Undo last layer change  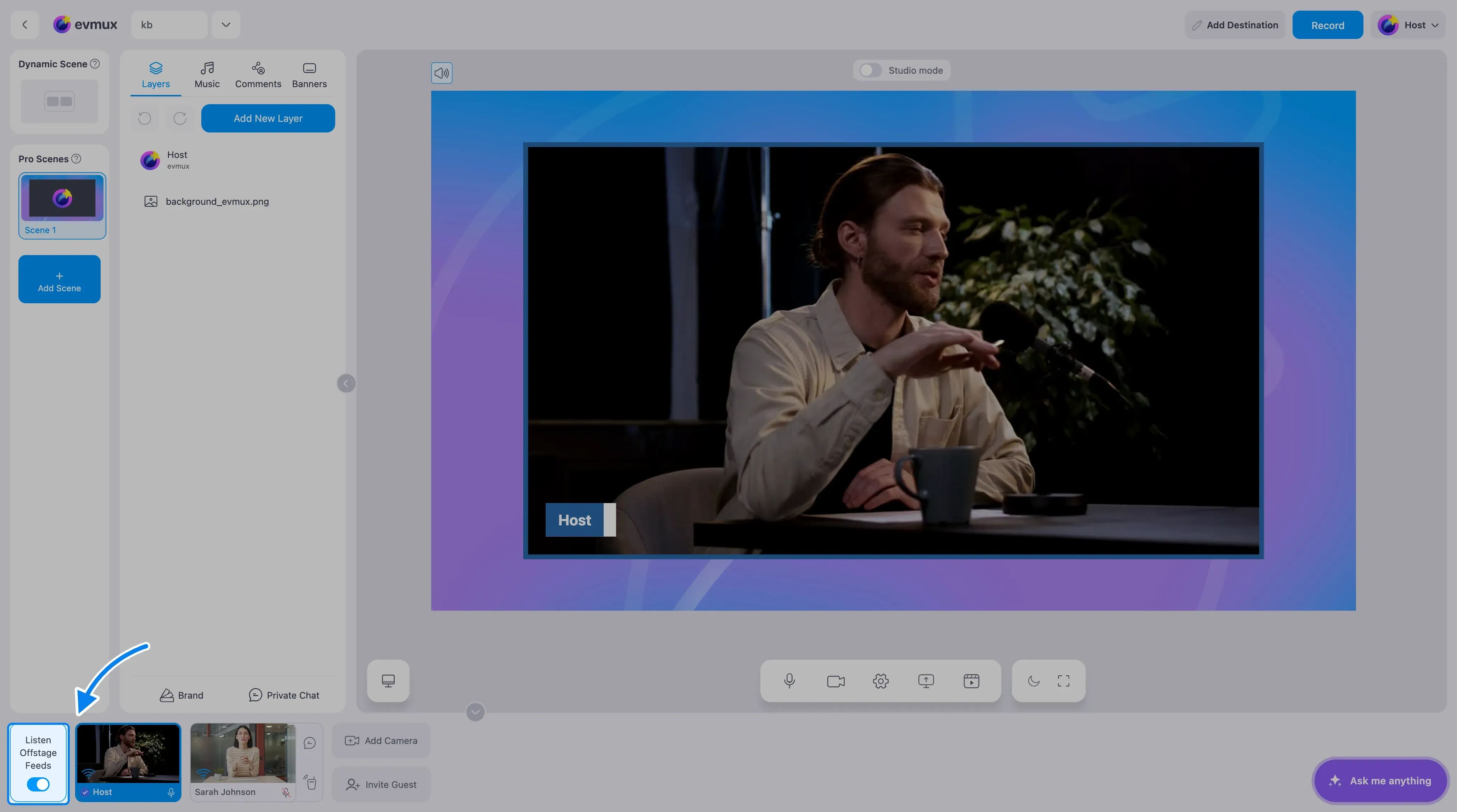click(145, 118)
